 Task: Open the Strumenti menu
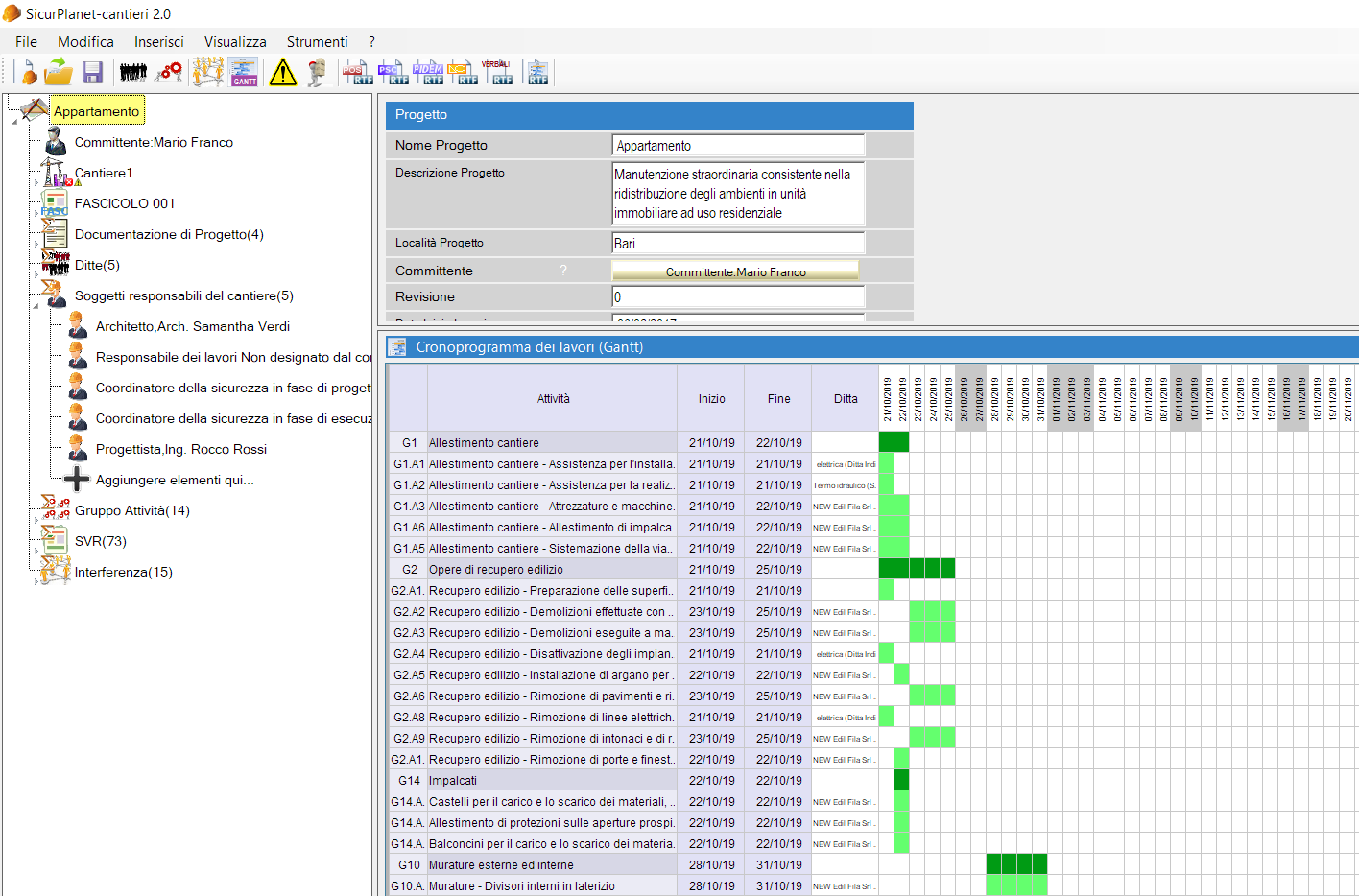click(317, 42)
